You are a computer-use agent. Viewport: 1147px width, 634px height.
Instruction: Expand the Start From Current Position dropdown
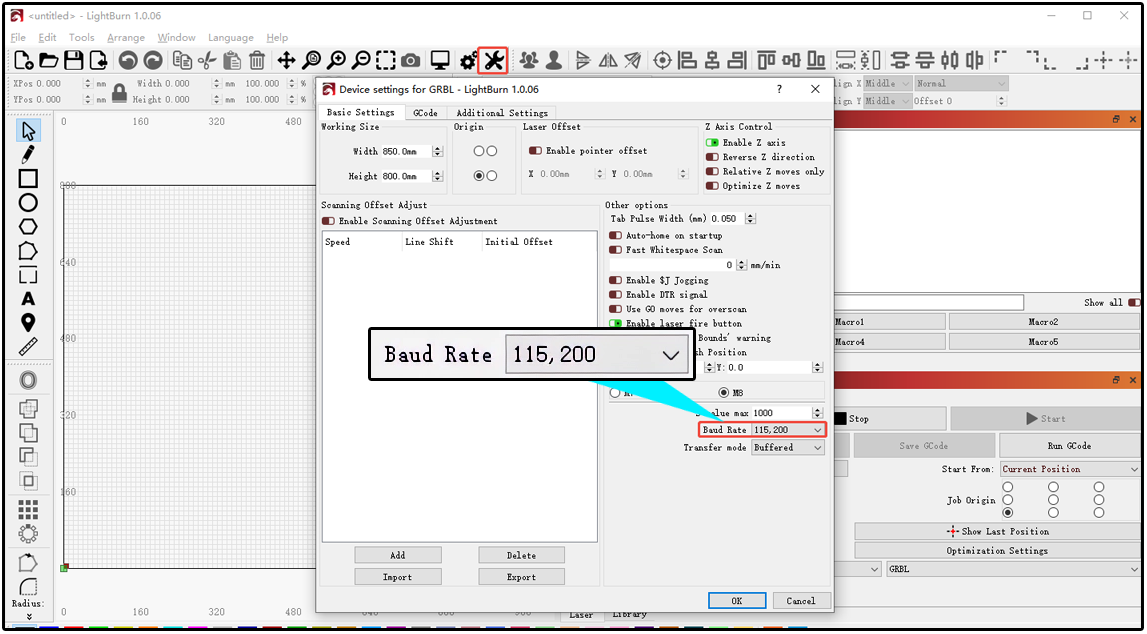click(x=1069, y=469)
